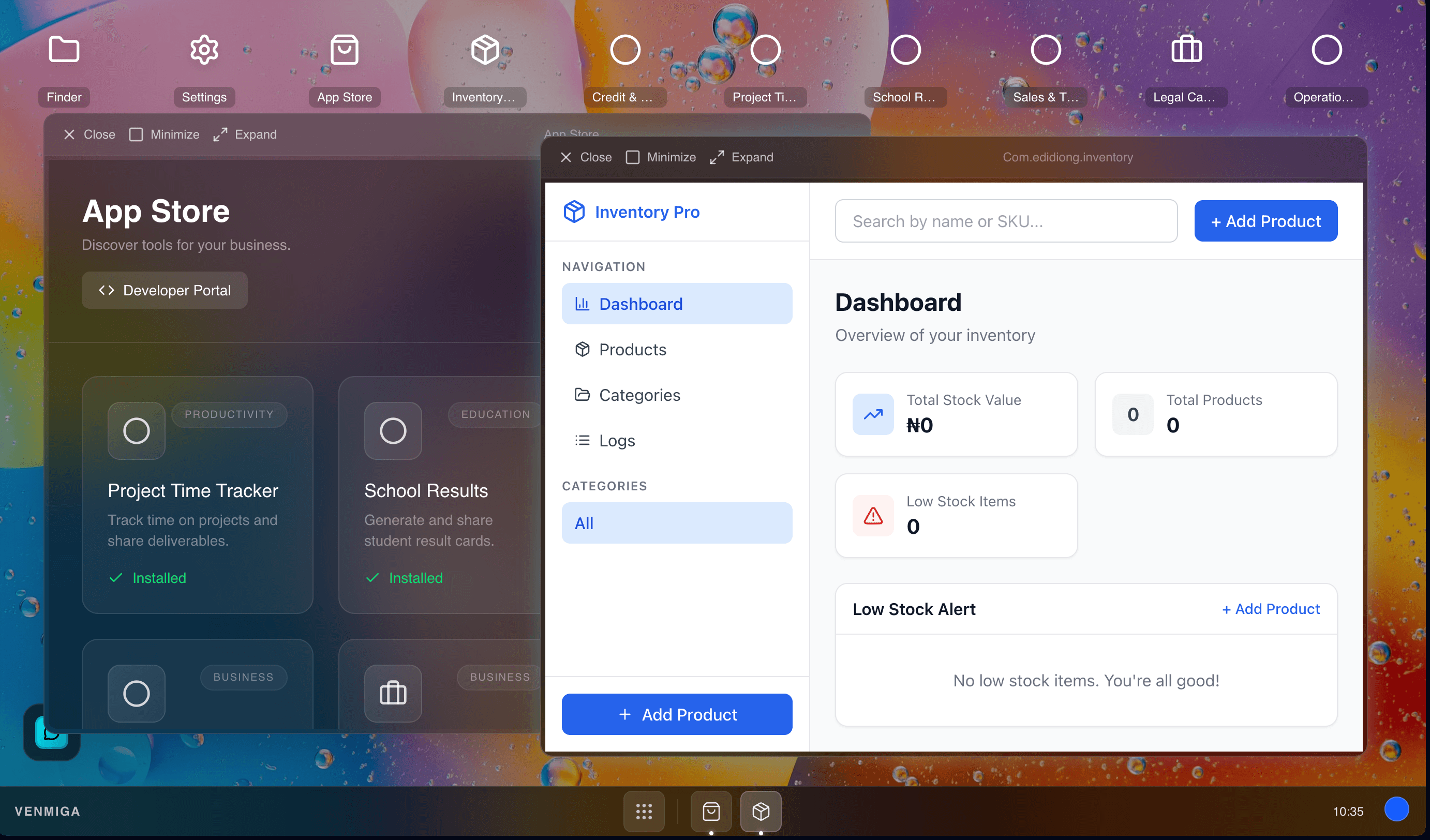Click the Inventory Pro box logo
1430x840 pixels.
(574, 211)
